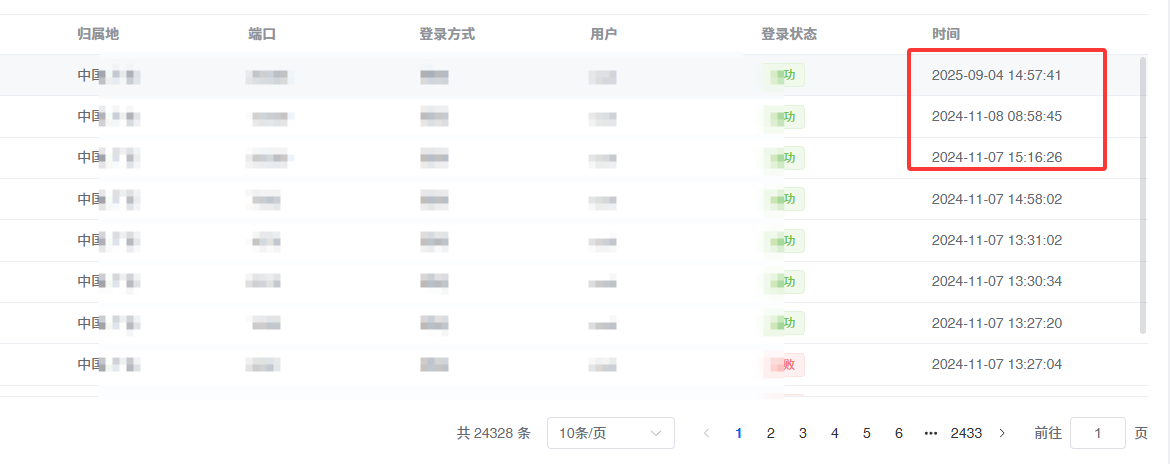
Task: Select page 5 in pagination
Action: click(x=866, y=433)
